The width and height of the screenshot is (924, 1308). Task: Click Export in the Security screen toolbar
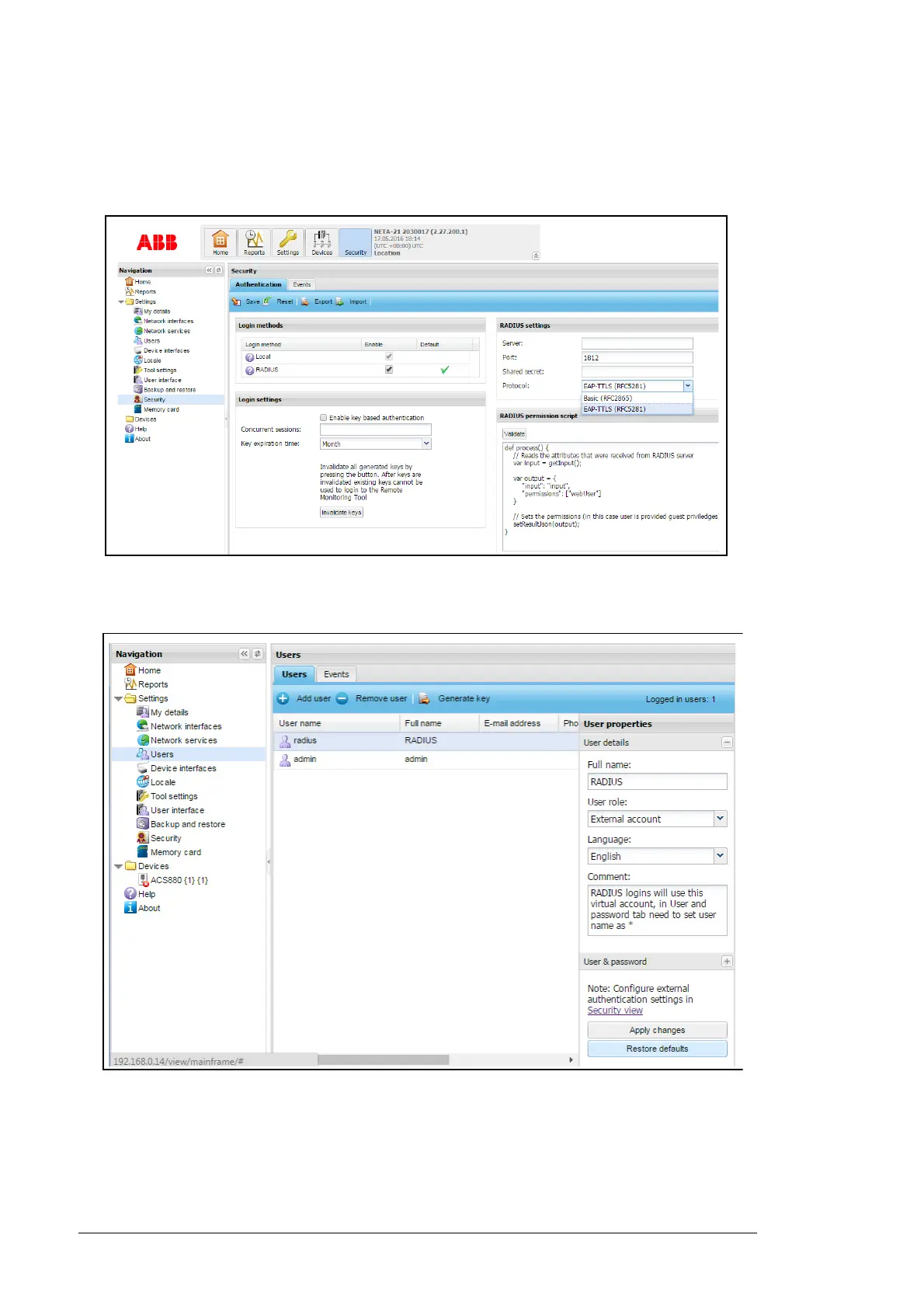317,301
